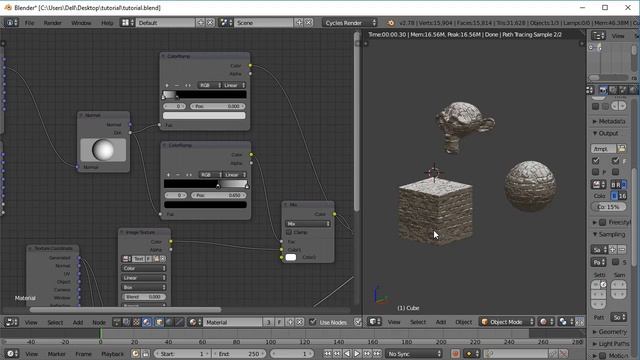Click the Playback timeline menu button

(112, 354)
